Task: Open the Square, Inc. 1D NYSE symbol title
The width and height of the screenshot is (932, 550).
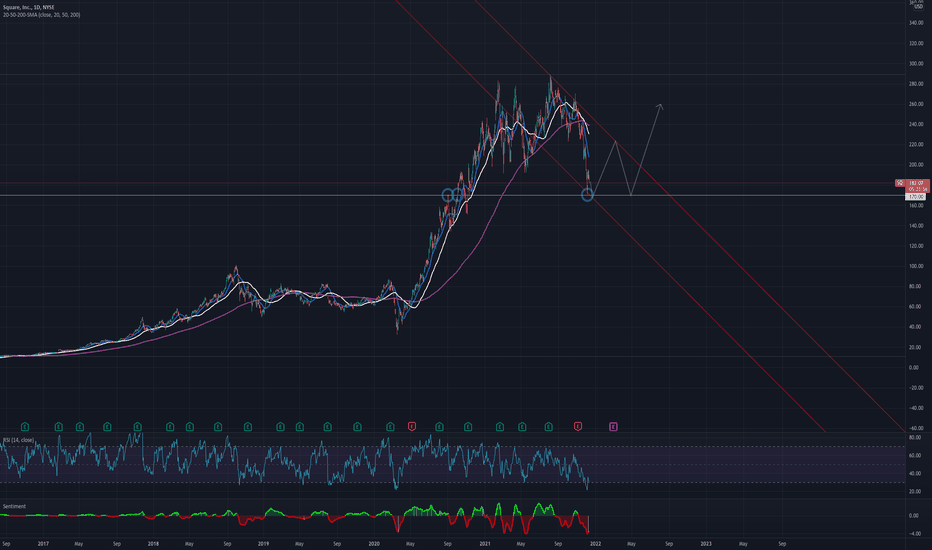Action: pyautogui.click(x=29, y=7)
